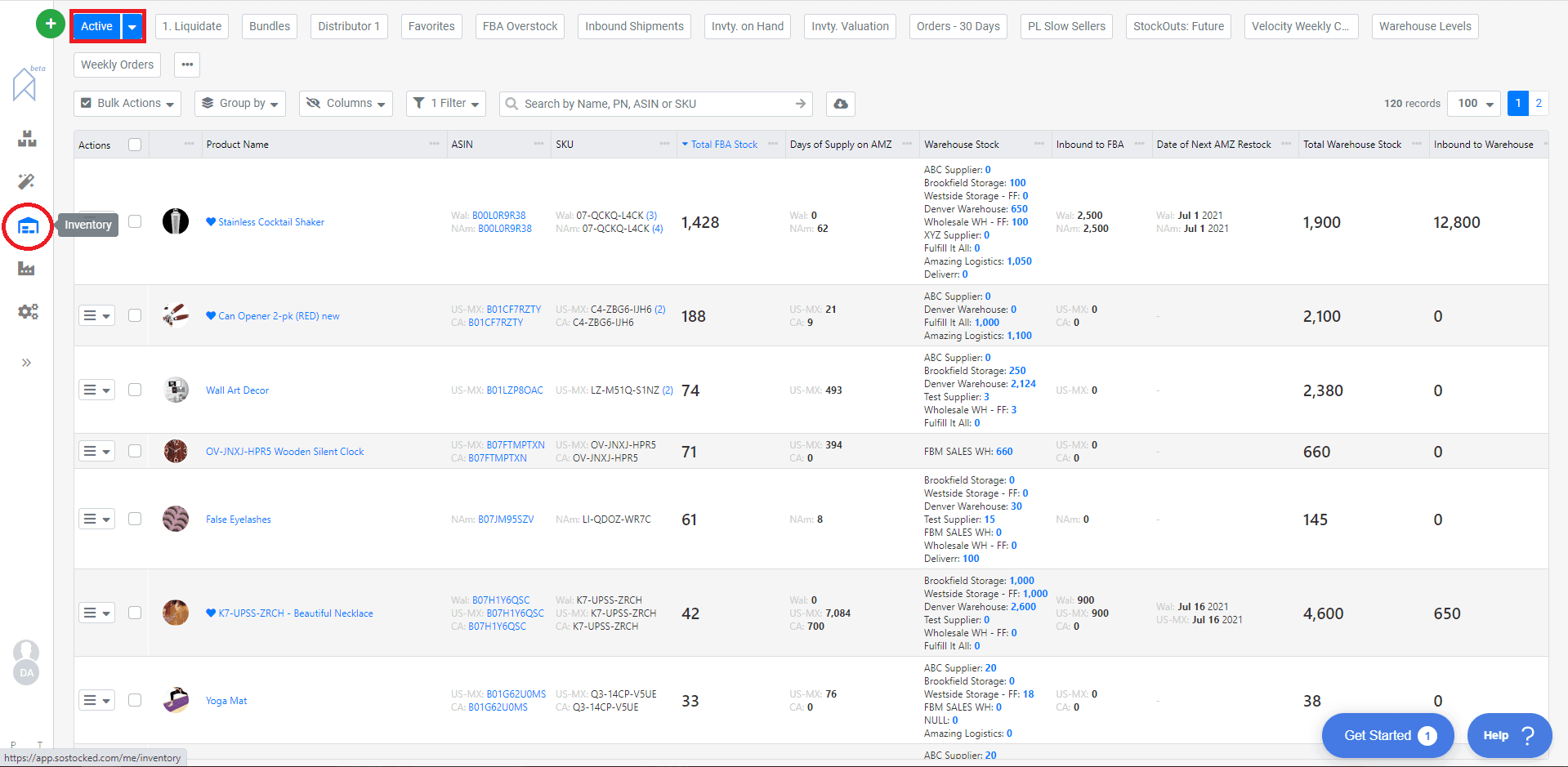This screenshot has height=767, width=1568.
Task: Click the Help button
Action: pyautogui.click(x=1509, y=735)
